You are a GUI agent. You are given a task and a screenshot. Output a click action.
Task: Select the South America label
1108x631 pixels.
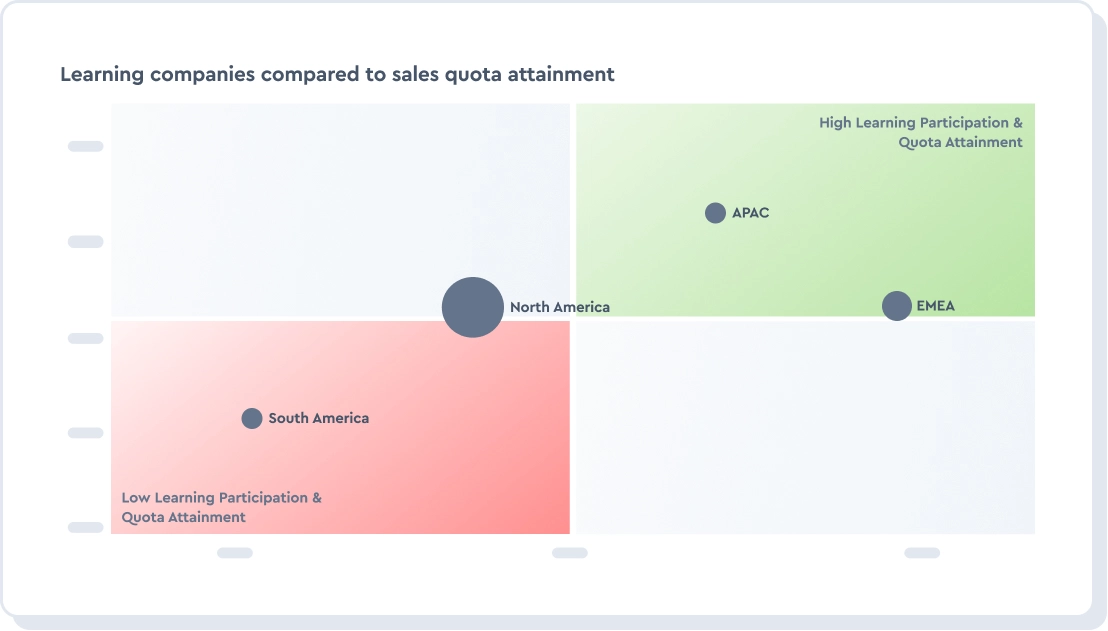point(319,419)
